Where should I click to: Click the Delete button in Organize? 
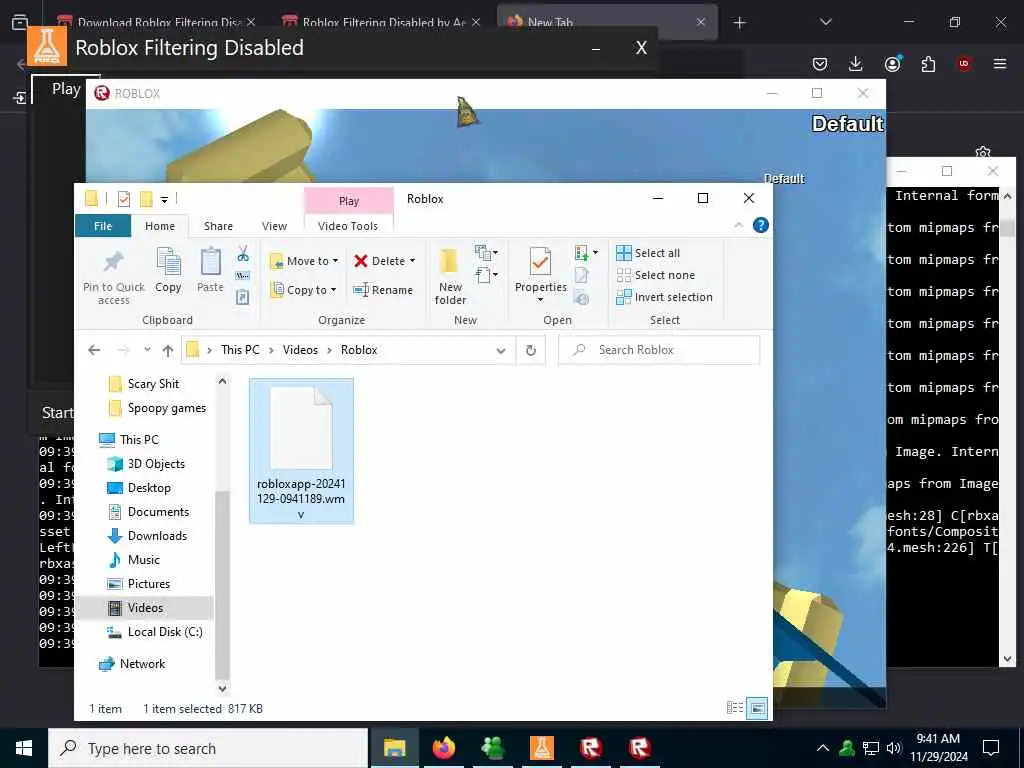tap(380, 261)
